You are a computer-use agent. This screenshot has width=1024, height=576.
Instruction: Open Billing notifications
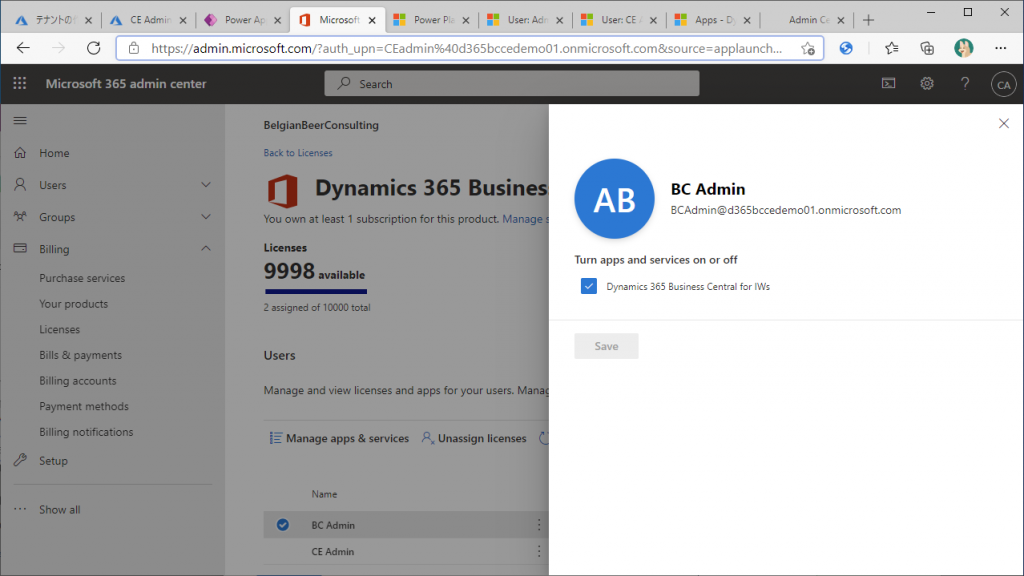pos(86,432)
